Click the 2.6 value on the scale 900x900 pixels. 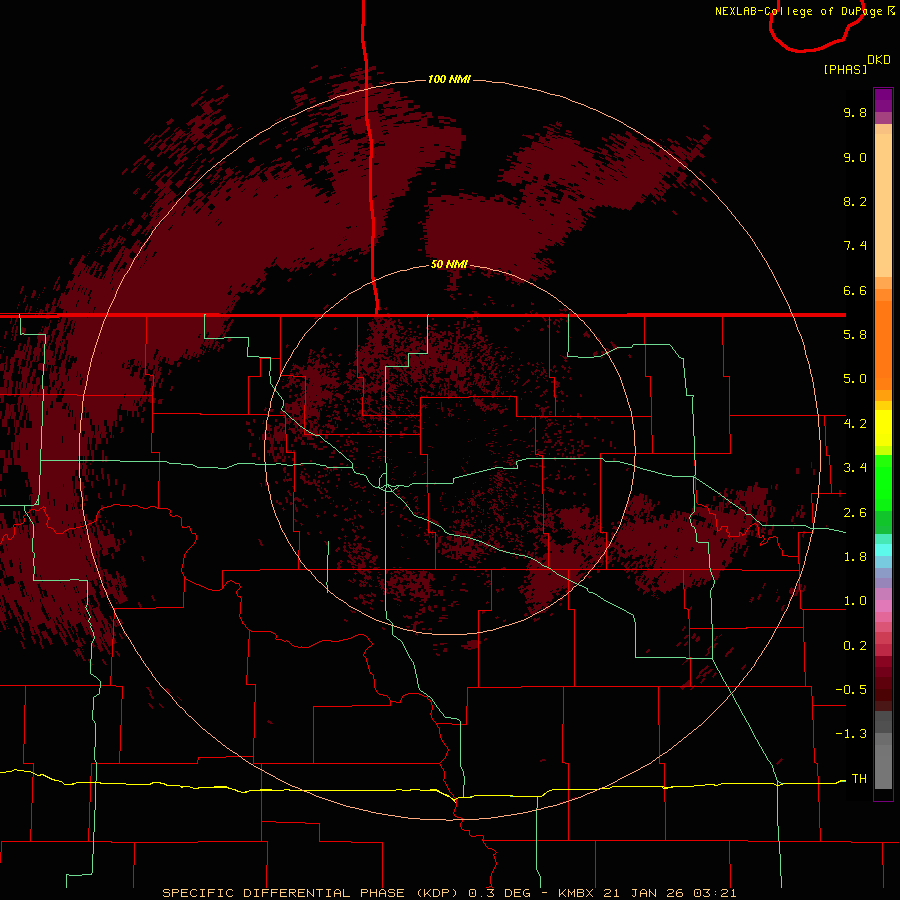click(x=855, y=513)
